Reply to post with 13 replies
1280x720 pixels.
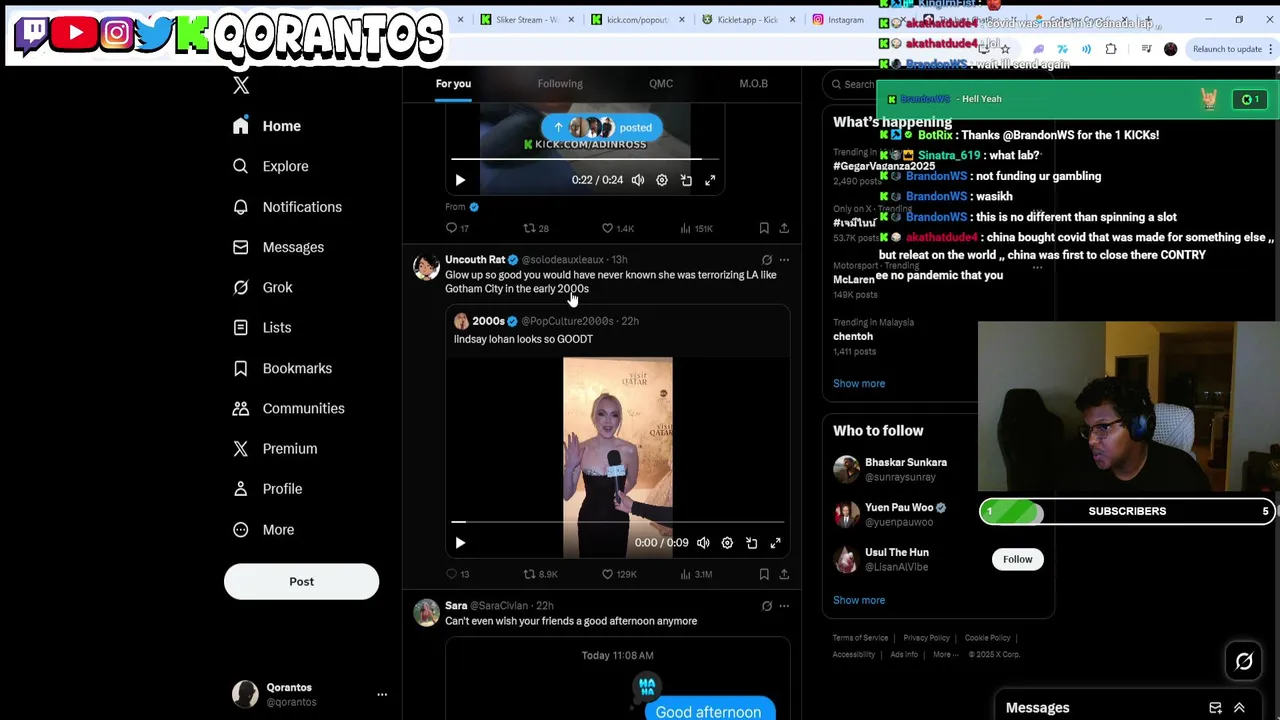point(457,574)
